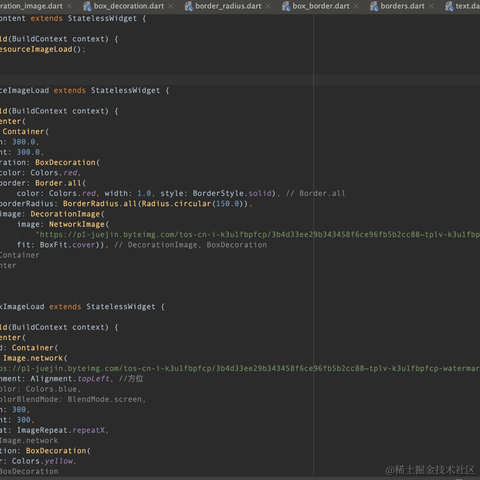This screenshot has width=480, height=480.
Task: Close the box_decoration.dart tab
Action: tap(170, 6)
